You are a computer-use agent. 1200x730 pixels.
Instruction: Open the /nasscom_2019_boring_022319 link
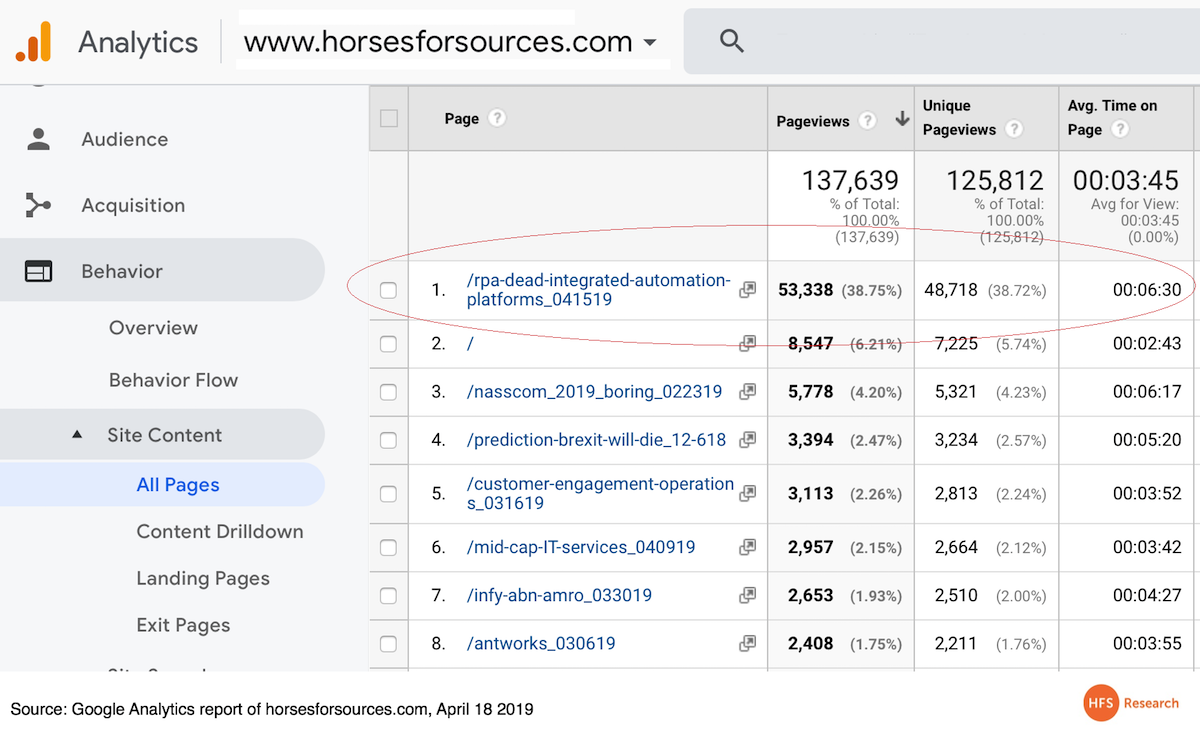coord(594,392)
